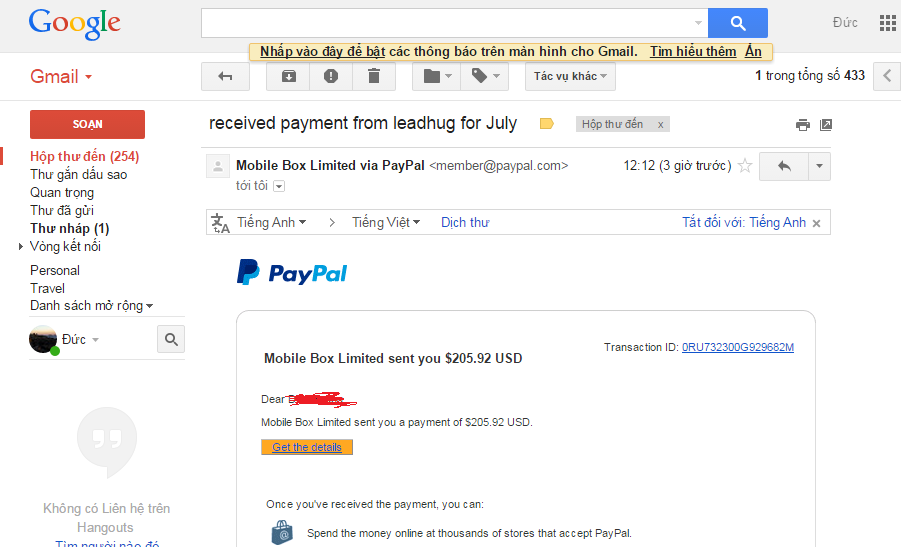Click 'Dịch thư' to translate the message
This screenshot has height=547, width=901.
[465, 222]
